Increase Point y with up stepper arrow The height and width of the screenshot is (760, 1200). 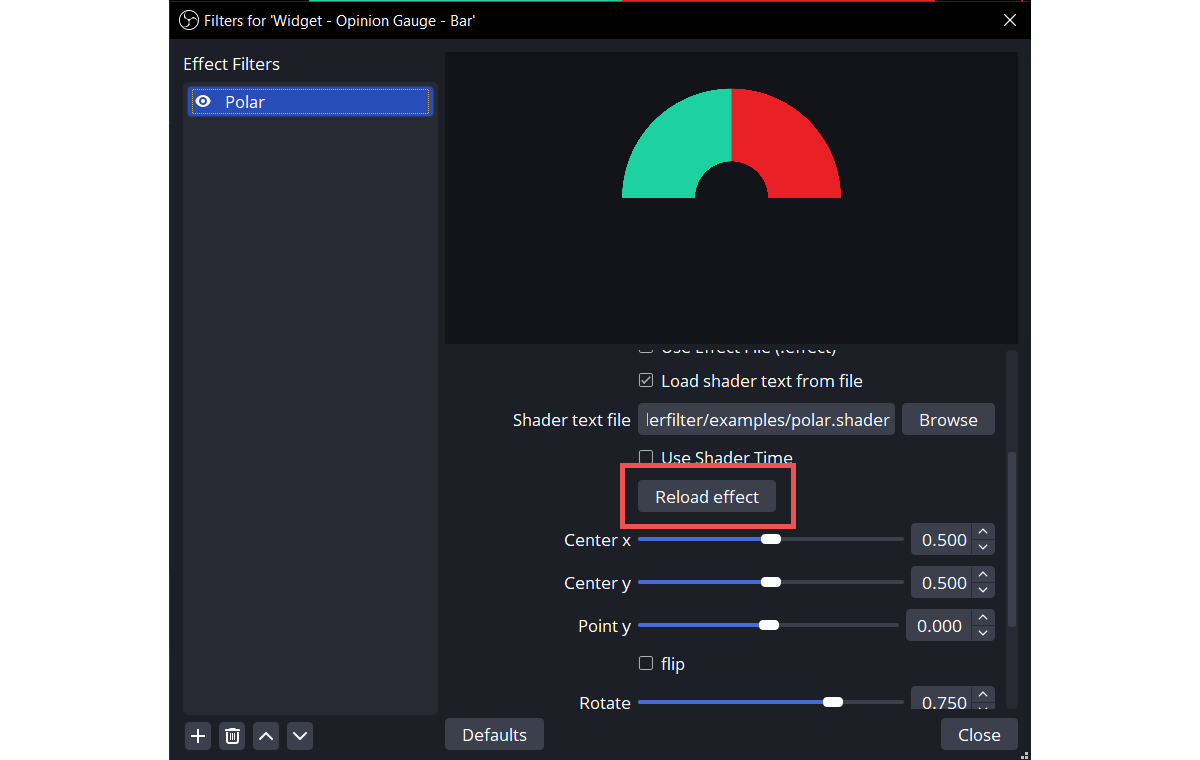point(983,618)
